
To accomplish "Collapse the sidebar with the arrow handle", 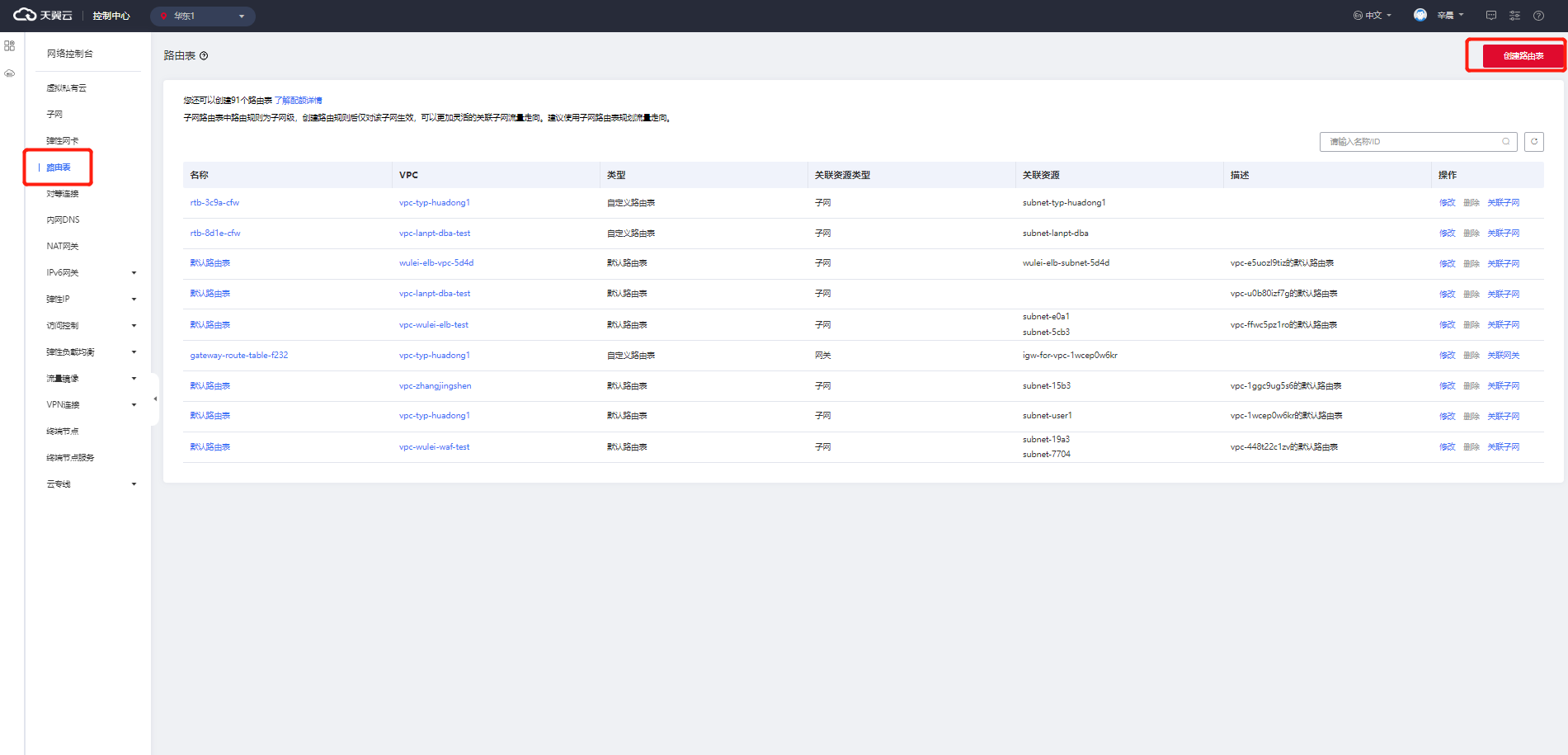I will [155, 399].
